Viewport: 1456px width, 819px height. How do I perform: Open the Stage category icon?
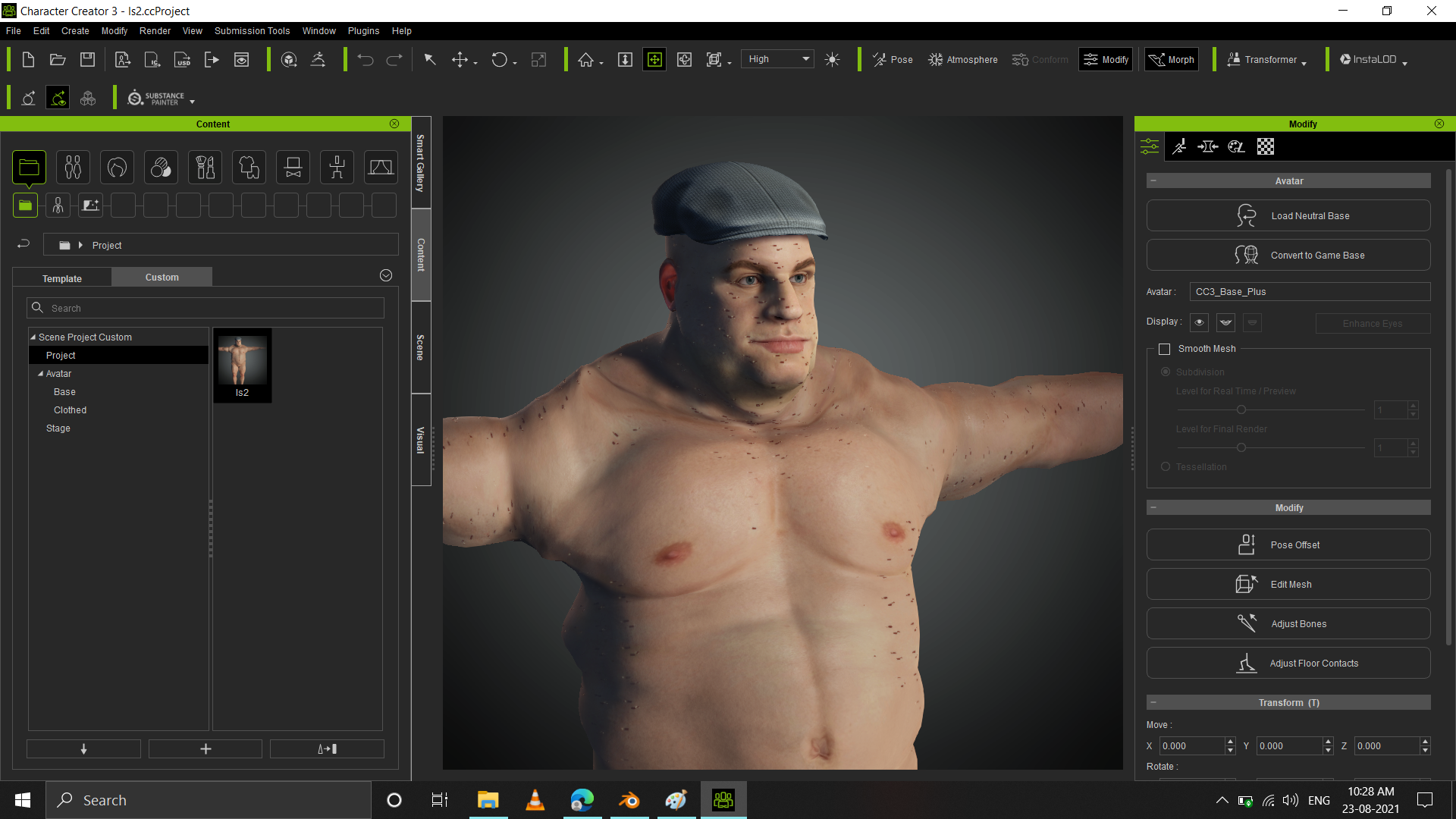coord(381,167)
